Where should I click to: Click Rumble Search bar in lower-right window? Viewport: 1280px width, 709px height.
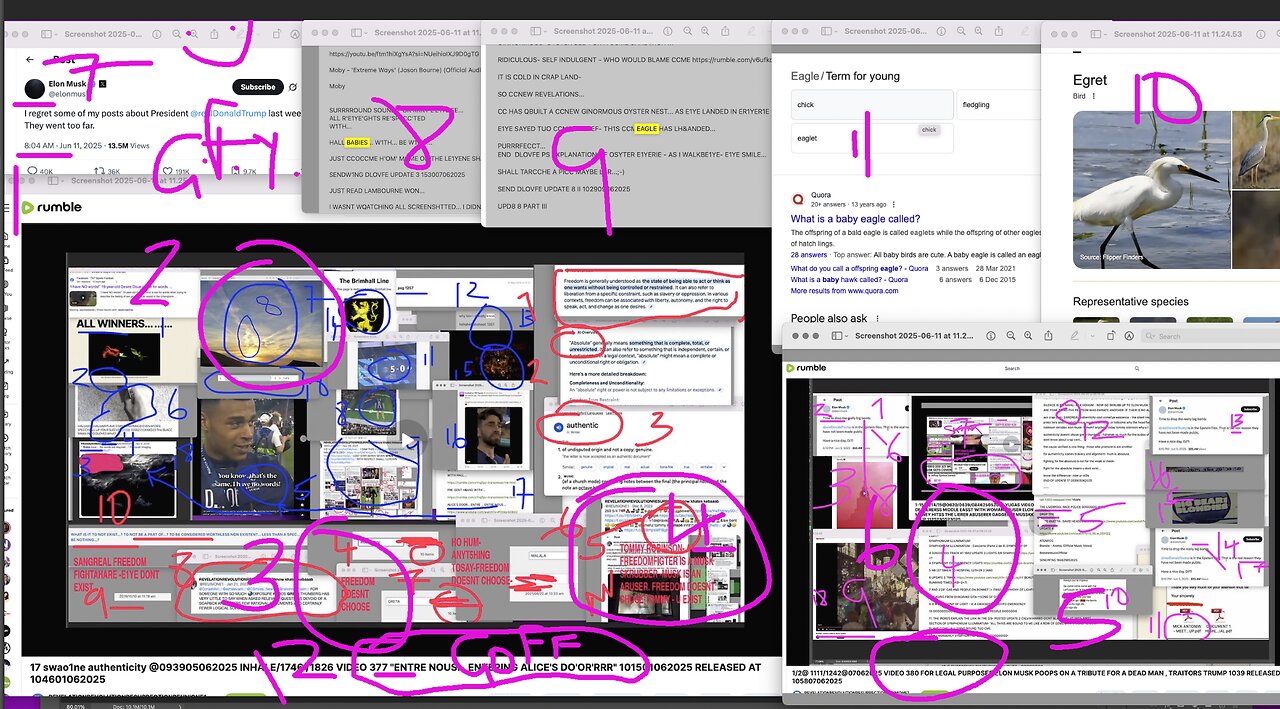tap(1072, 368)
